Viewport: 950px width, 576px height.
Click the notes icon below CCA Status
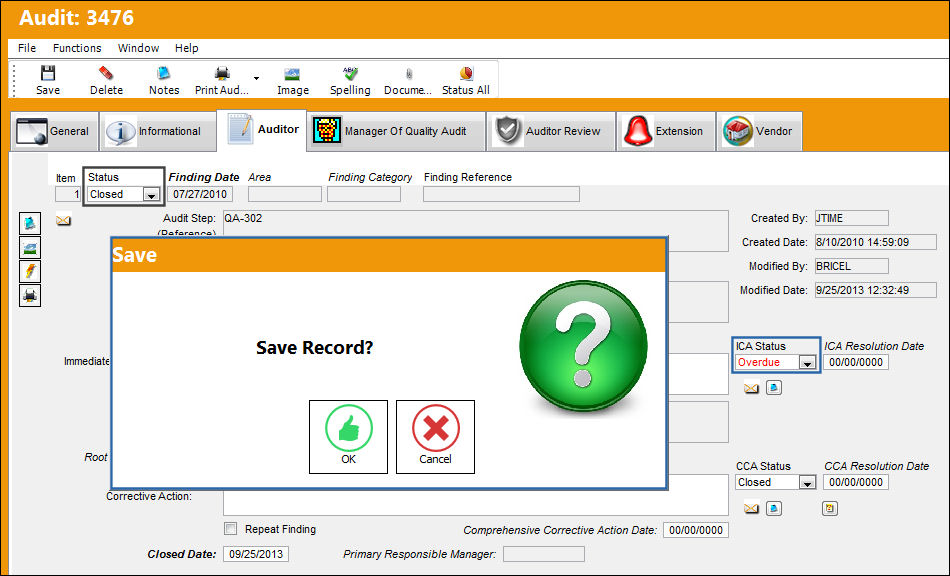(774, 508)
